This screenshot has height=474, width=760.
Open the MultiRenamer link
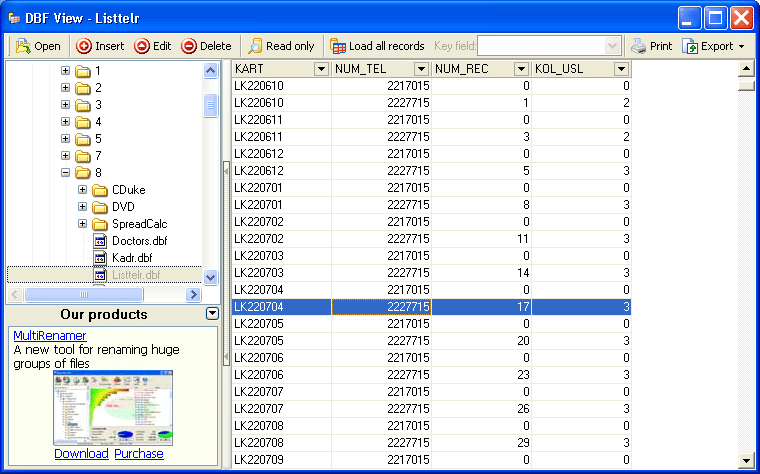(50, 335)
